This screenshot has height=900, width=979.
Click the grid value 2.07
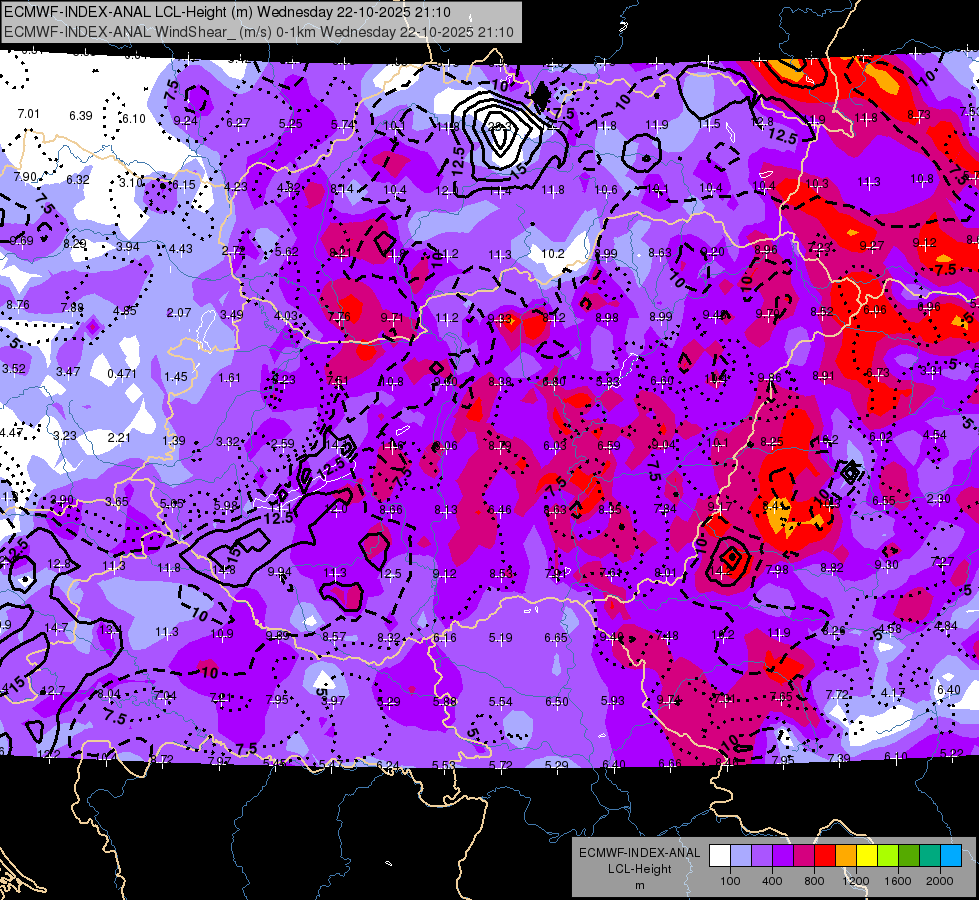pyautogui.click(x=179, y=312)
